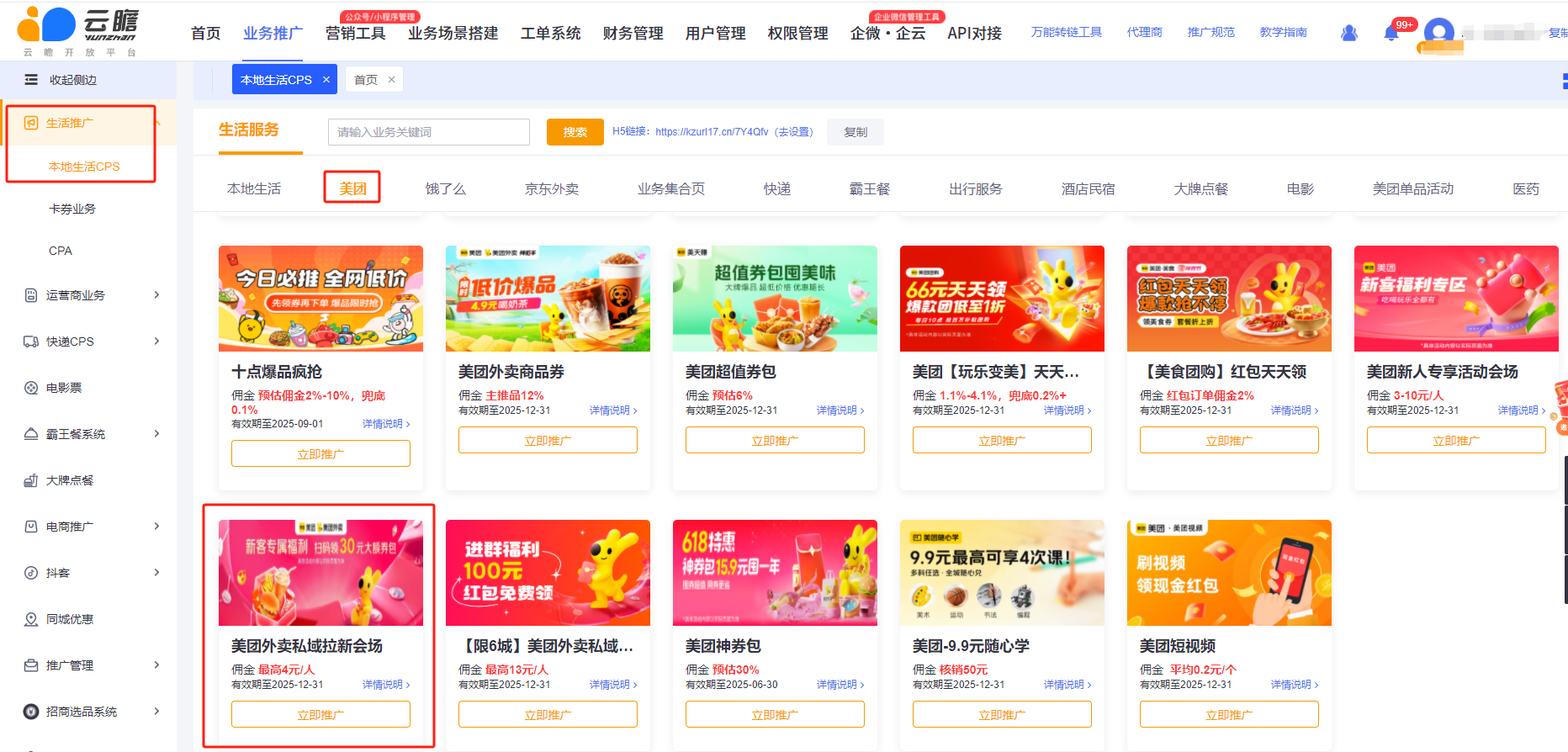The width and height of the screenshot is (1568, 752).
Task: Close the 首页 page tab
Action: 391,80
